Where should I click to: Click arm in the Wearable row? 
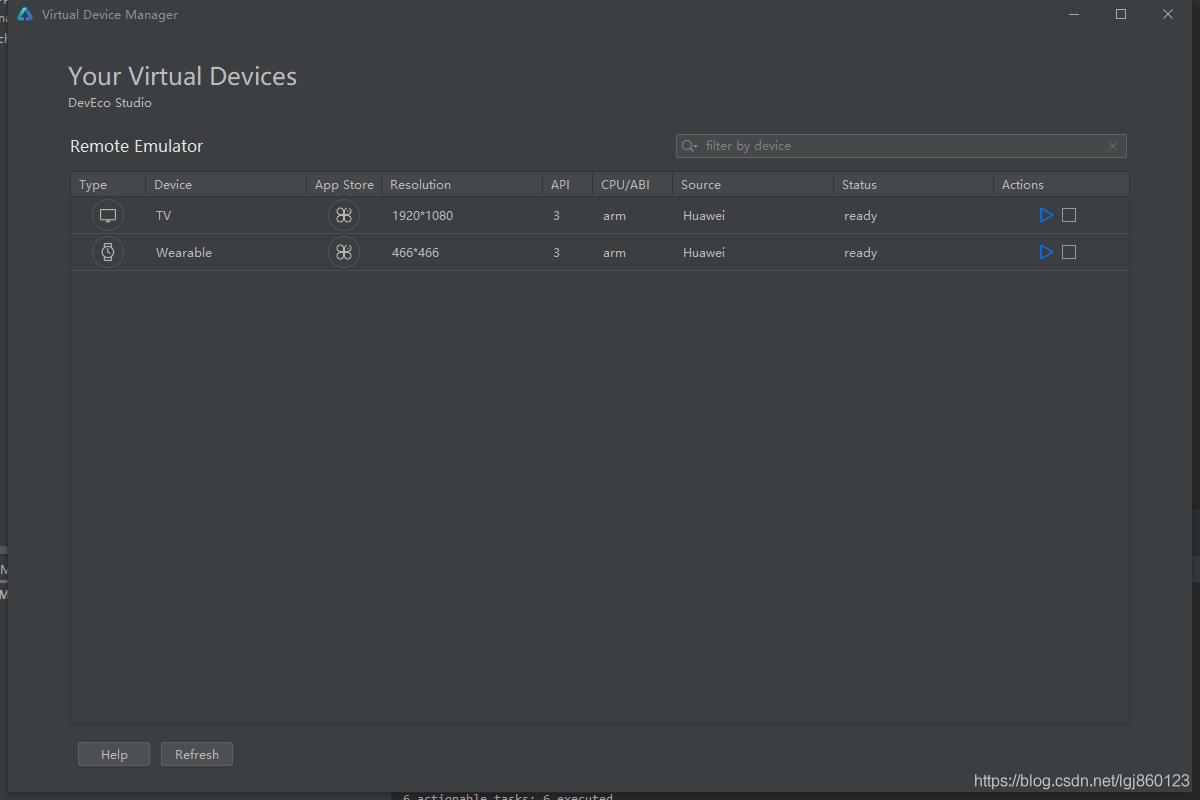(x=614, y=252)
